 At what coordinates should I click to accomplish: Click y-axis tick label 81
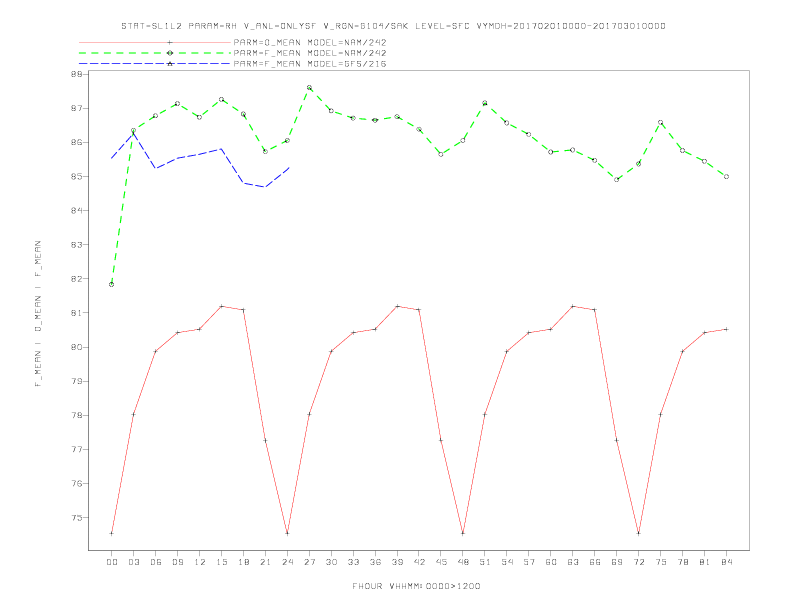pos(77,313)
